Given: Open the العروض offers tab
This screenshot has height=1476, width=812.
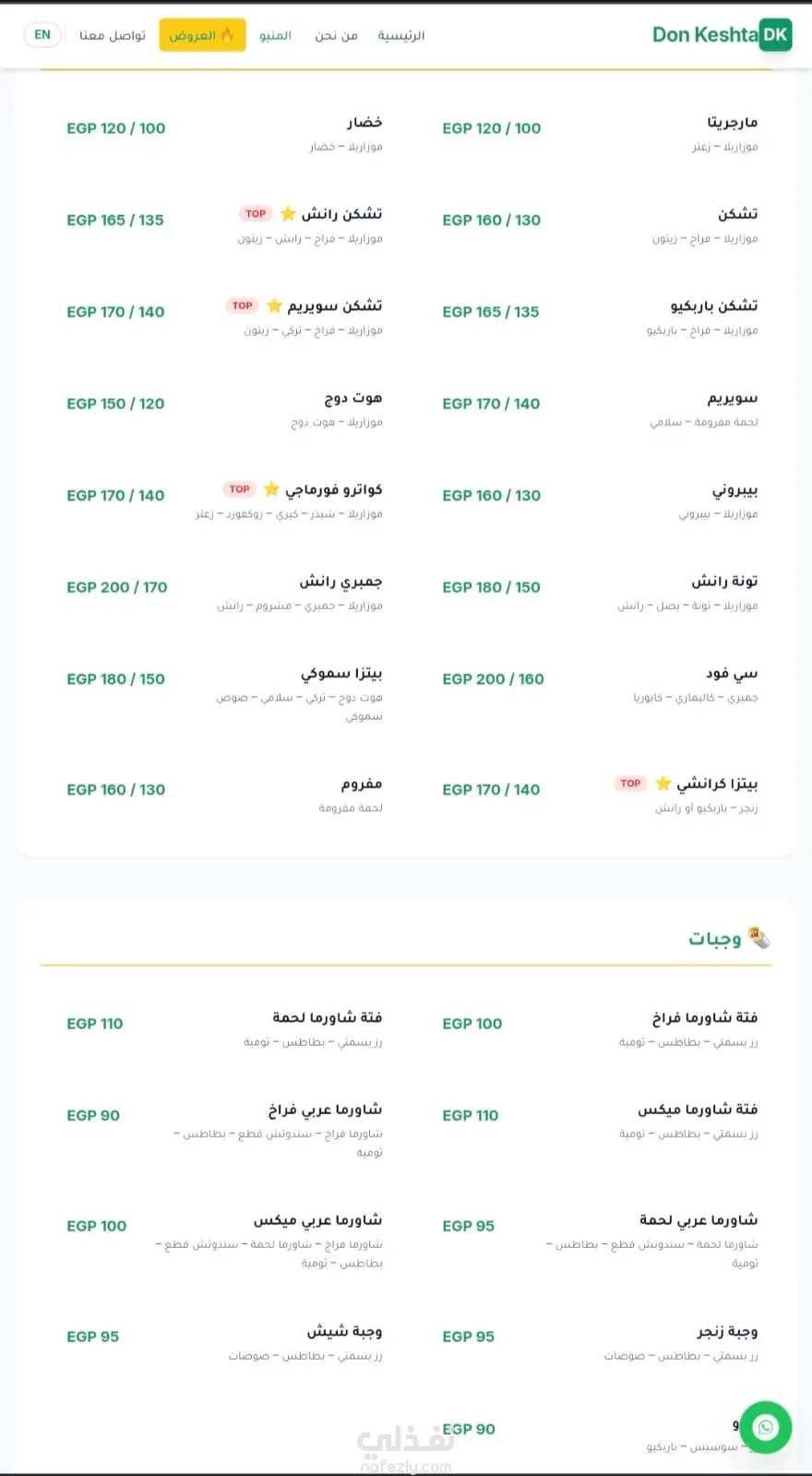Looking at the screenshot, I should (x=202, y=35).
